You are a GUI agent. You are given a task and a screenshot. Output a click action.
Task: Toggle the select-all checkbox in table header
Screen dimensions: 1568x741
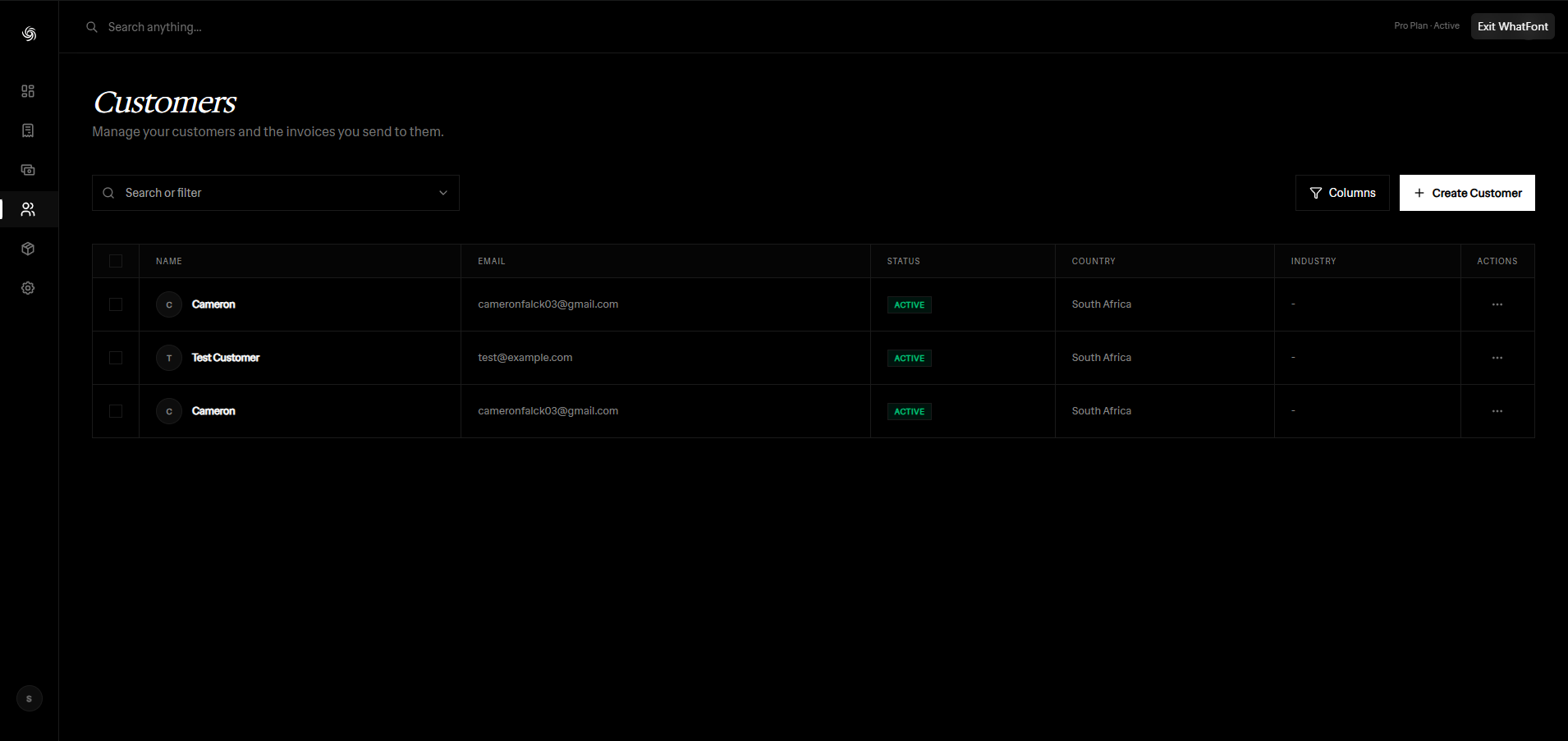(x=116, y=261)
